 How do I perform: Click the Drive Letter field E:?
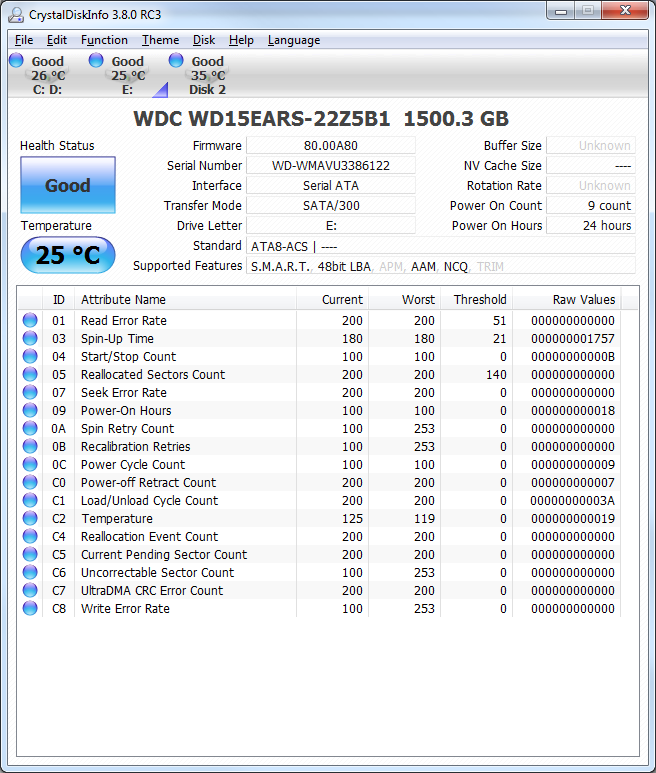click(x=331, y=225)
